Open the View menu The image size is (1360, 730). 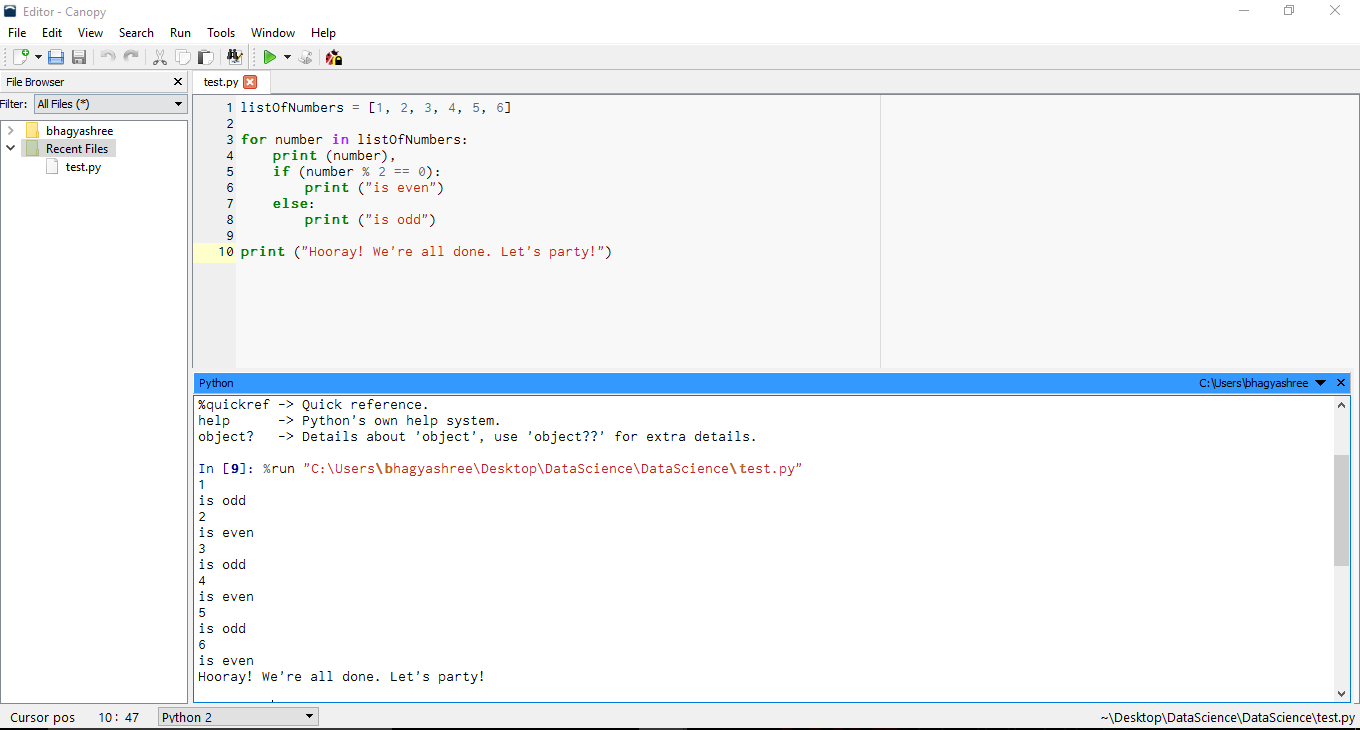click(x=90, y=33)
